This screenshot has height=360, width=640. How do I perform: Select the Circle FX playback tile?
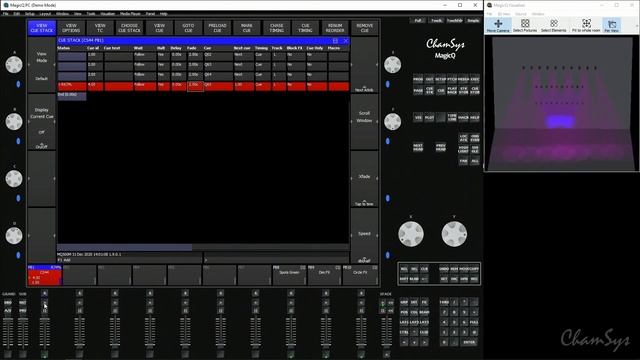(x=360, y=275)
